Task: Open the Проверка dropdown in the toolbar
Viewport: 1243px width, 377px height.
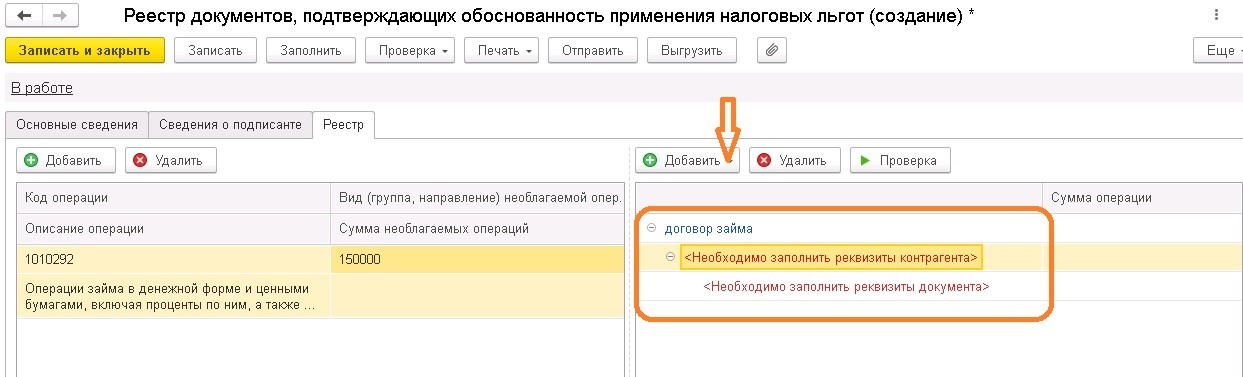Action: tap(410, 50)
